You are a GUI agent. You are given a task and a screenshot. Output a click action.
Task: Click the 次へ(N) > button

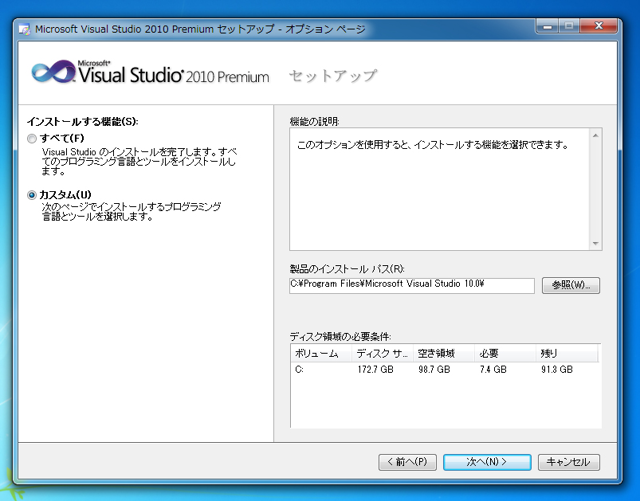[x=487, y=462]
